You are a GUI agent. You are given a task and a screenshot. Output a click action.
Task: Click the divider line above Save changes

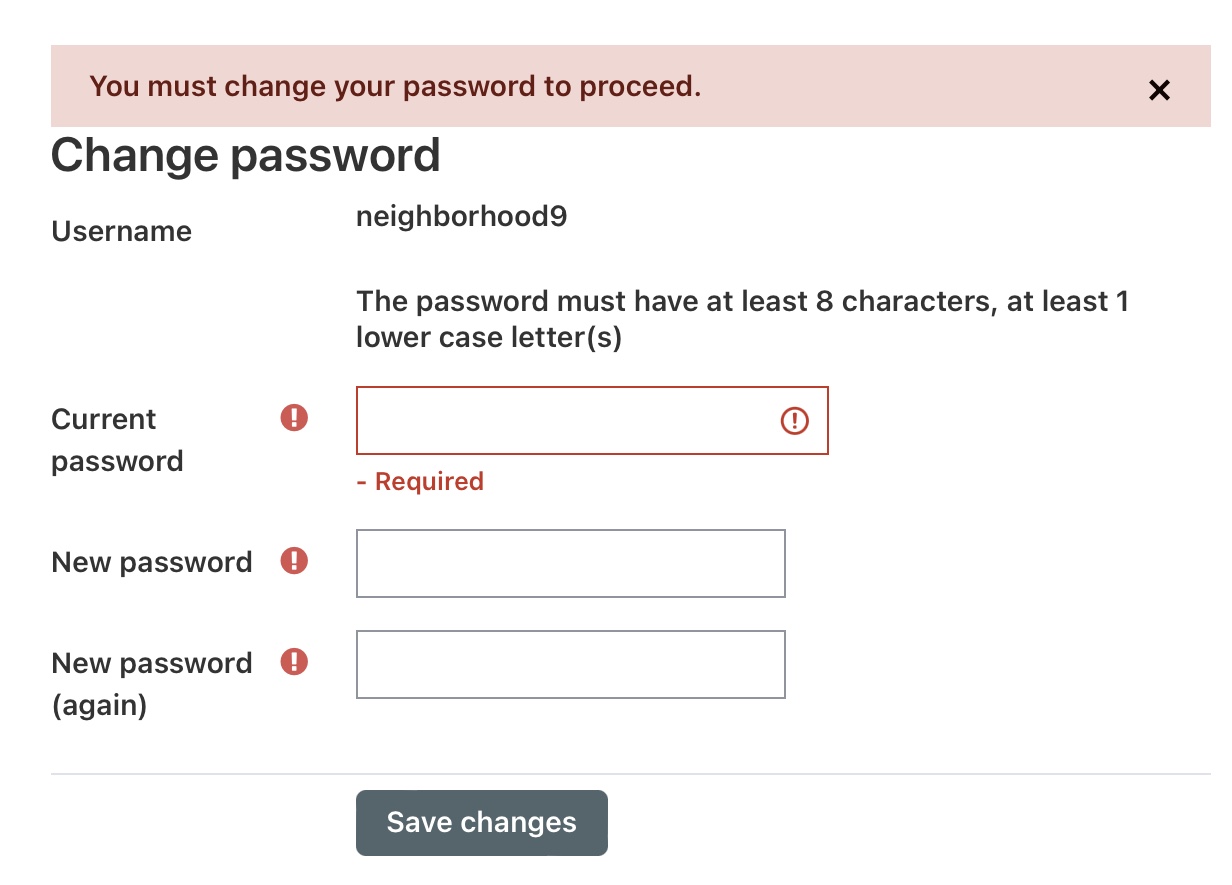630,774
